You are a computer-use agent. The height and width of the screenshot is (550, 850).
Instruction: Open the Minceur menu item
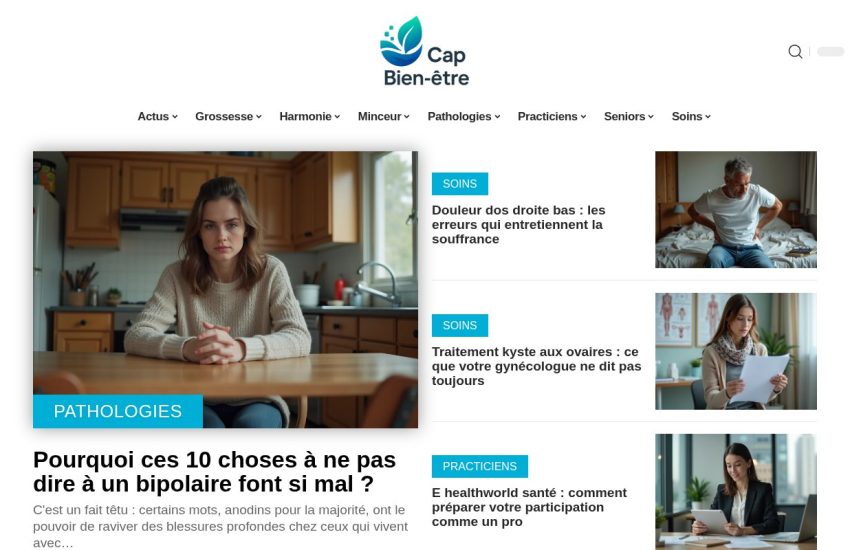[383, 117]
